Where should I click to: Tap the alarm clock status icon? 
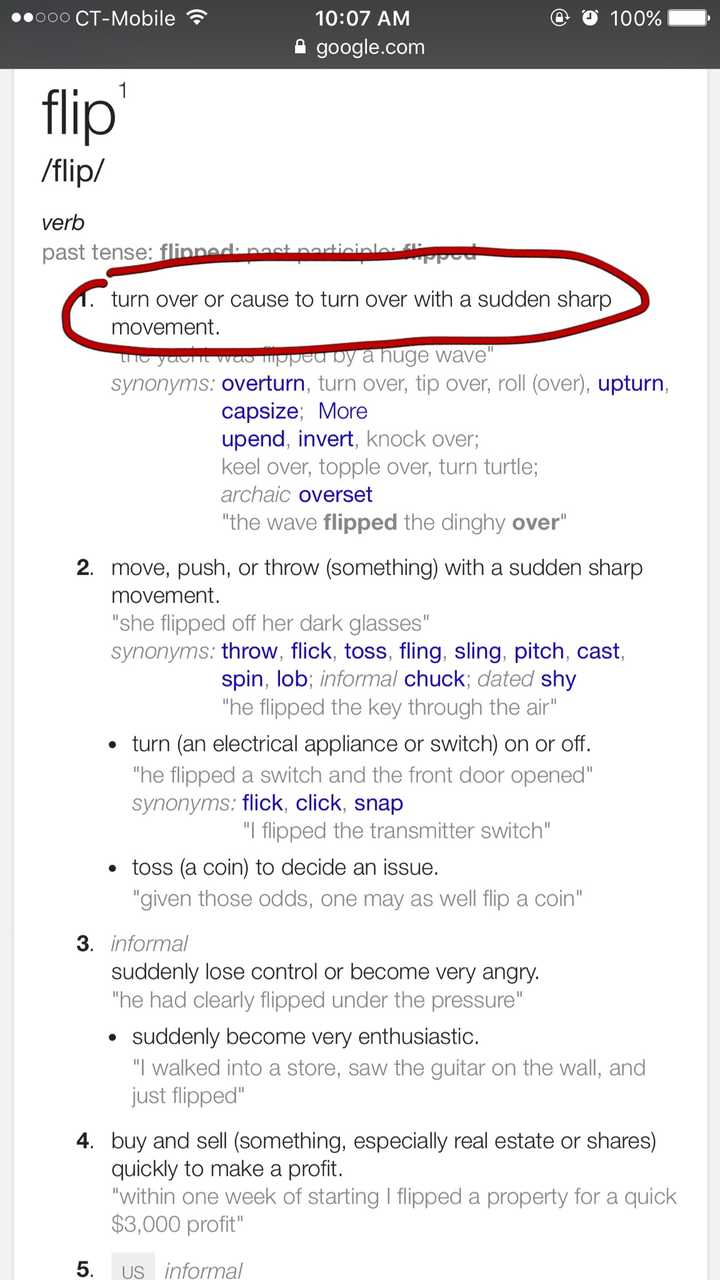(x=591, y=18)
